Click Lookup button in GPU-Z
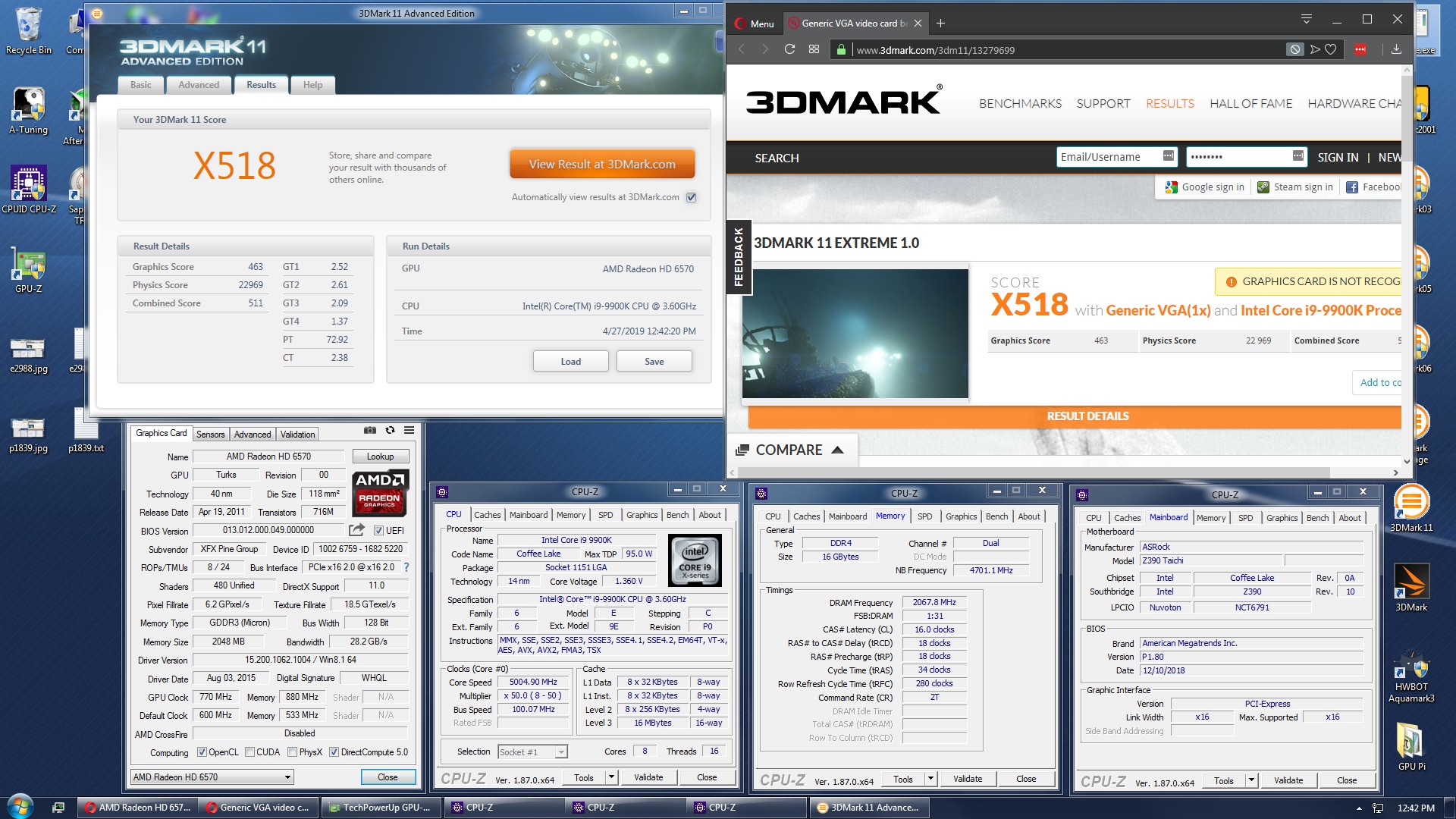 pyautogui.click(x=380, y=457)
